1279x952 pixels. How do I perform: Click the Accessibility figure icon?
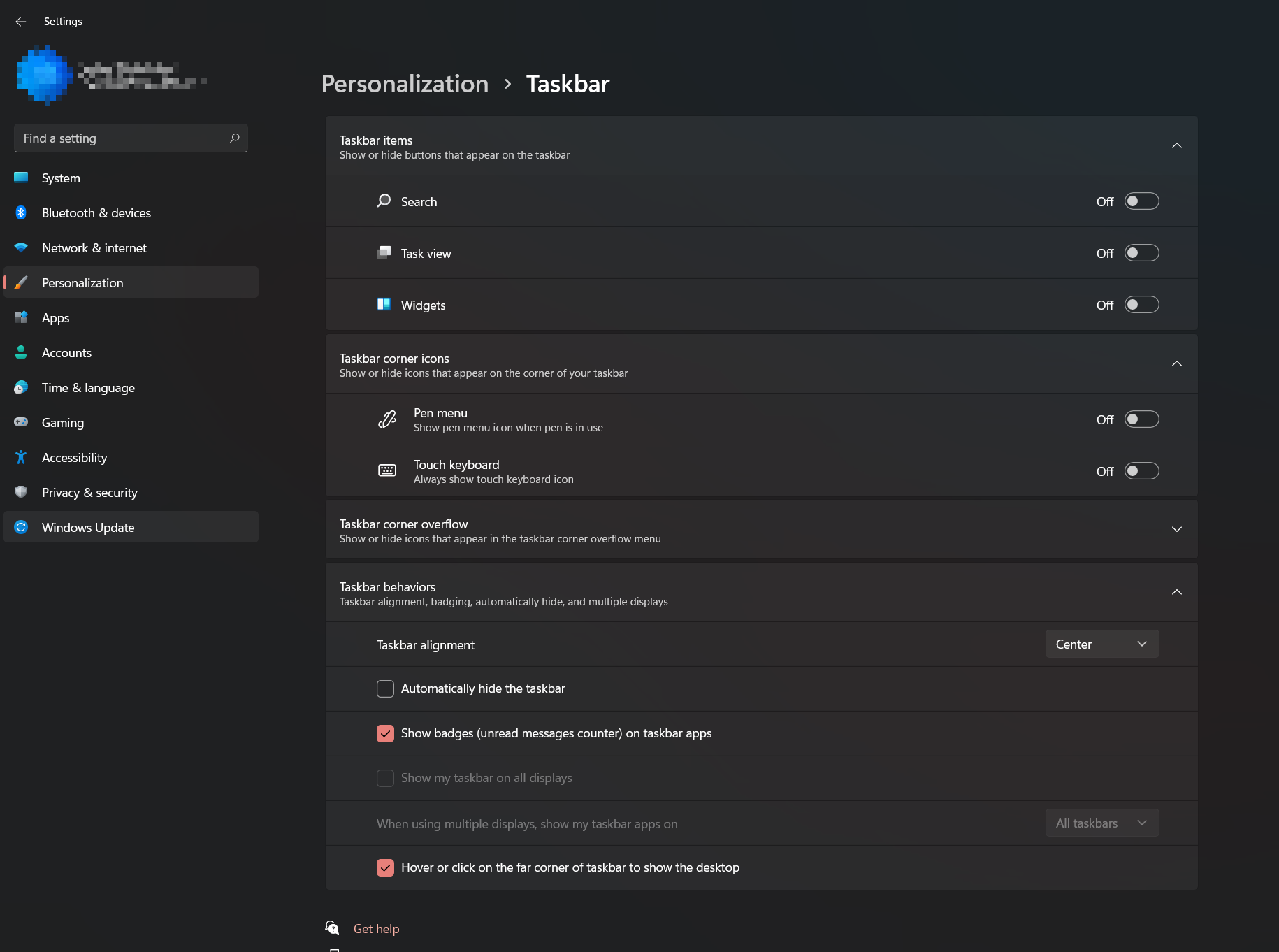pyautogui.click(x=21, y=457)
